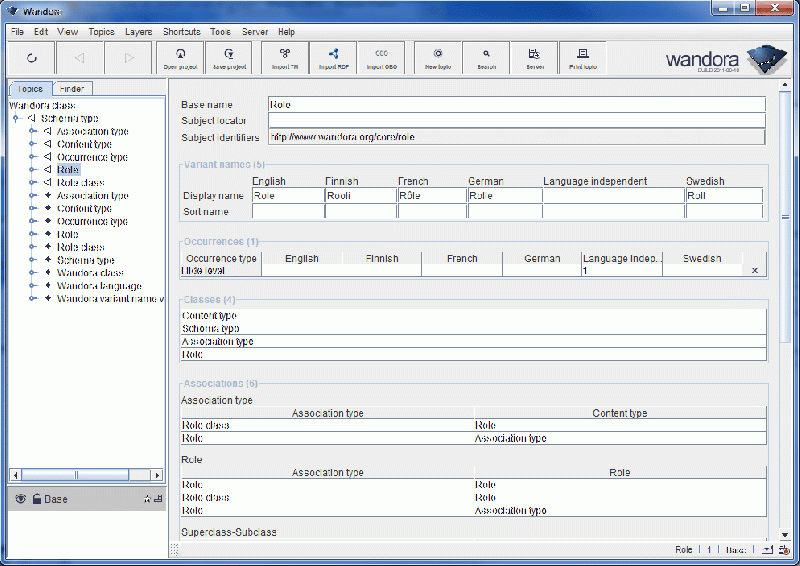This screenshot has width=800, height=566.
Task: Open Association type in the Classes list
Action: [218, 341]
